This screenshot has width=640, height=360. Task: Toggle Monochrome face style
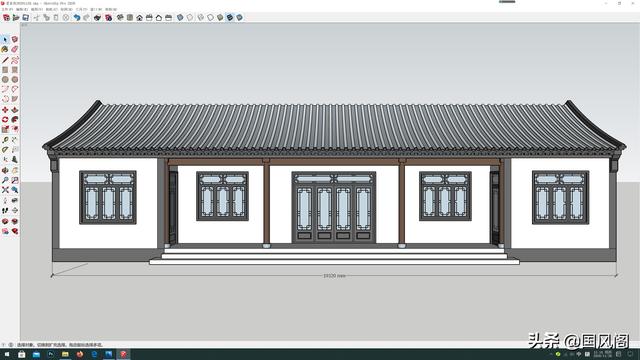click(x=240, y=18)
